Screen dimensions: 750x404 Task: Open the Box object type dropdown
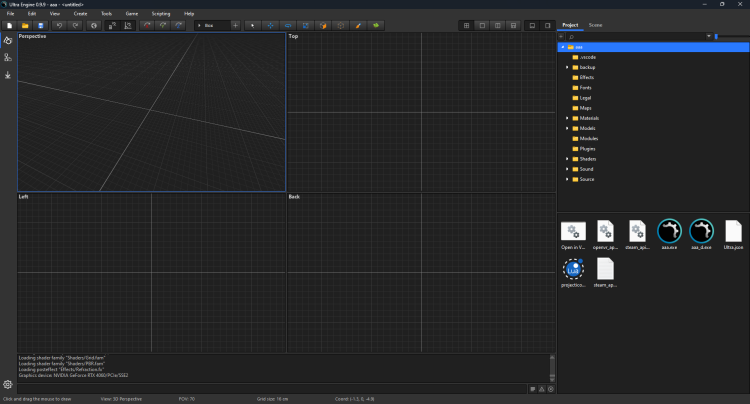tap(211, 25)
